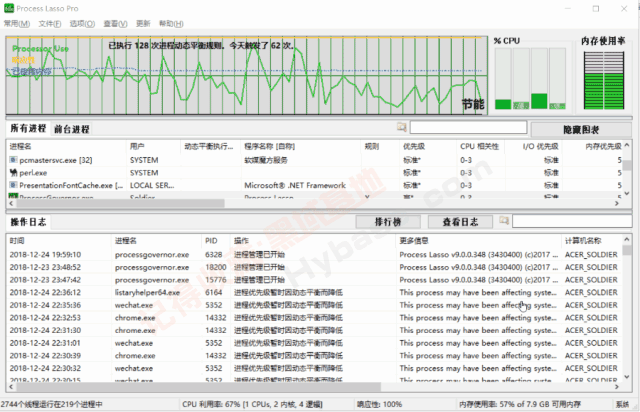Image resolution: width=640 pixels, height=412 pixels.
Task: Click the perl.exe camel icon
Action: (13, 172)
